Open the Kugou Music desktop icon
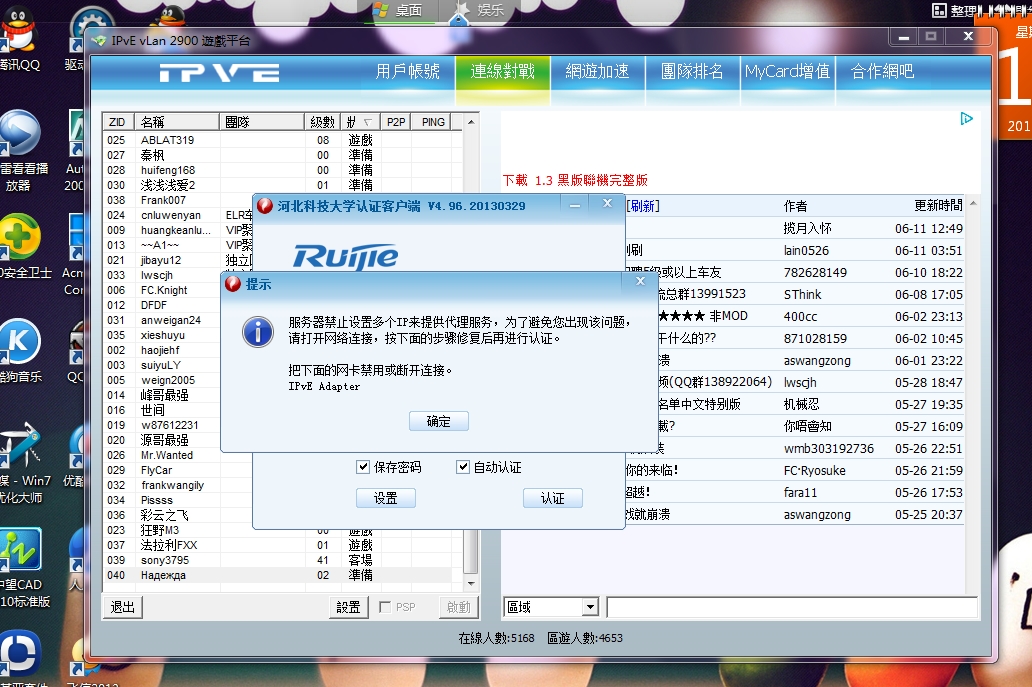1032x687 pixels. (x=20, y=351)
